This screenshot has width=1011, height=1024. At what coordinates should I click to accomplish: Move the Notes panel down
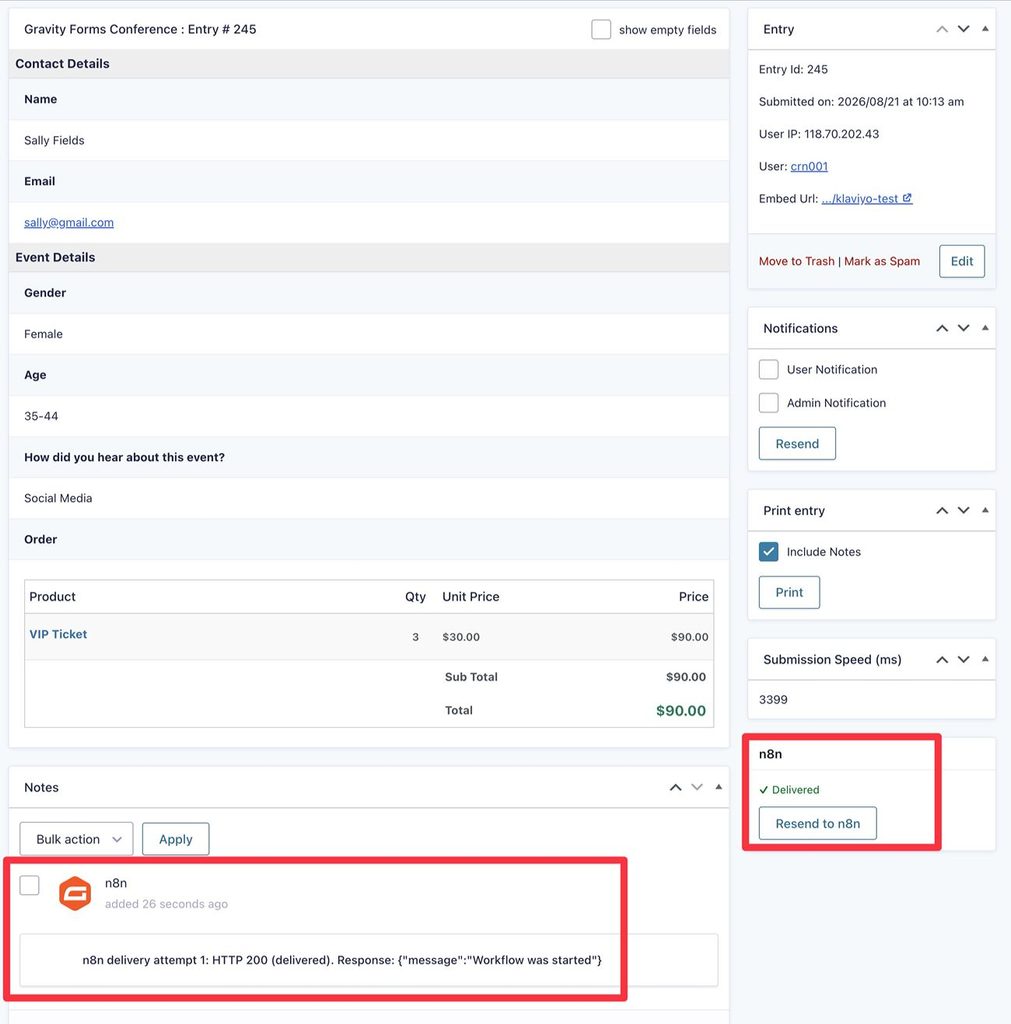[x=697, y=788]
